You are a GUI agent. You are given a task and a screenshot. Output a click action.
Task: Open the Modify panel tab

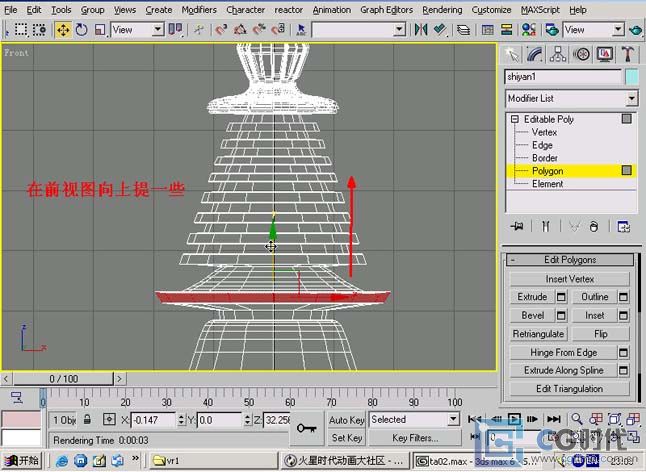(x=534, y=54)
